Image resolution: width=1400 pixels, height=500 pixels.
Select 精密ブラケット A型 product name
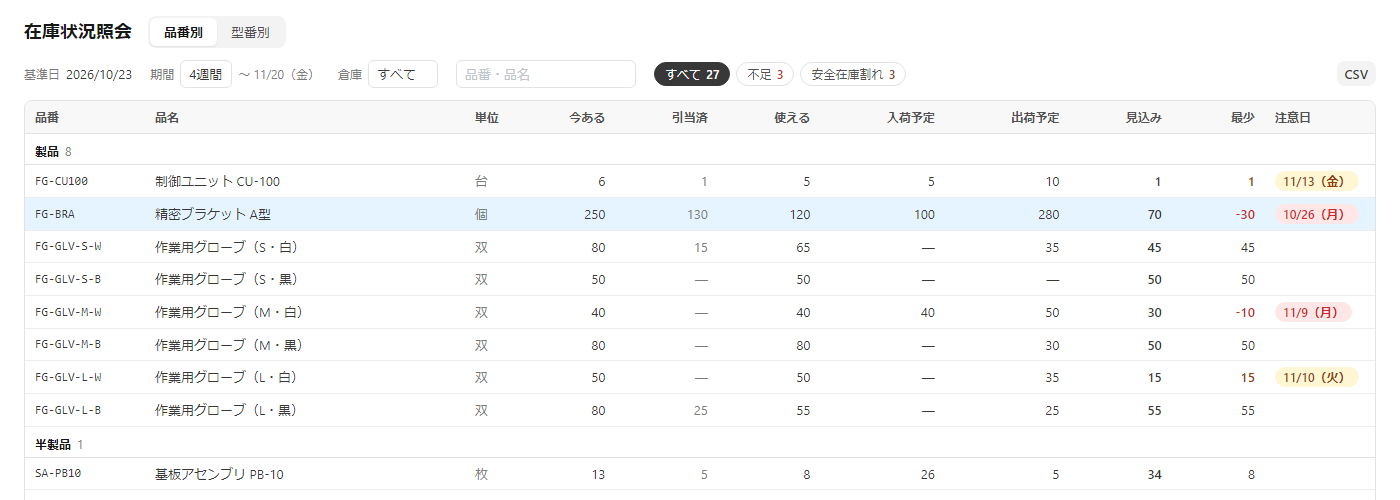click(x=213, y=214)
